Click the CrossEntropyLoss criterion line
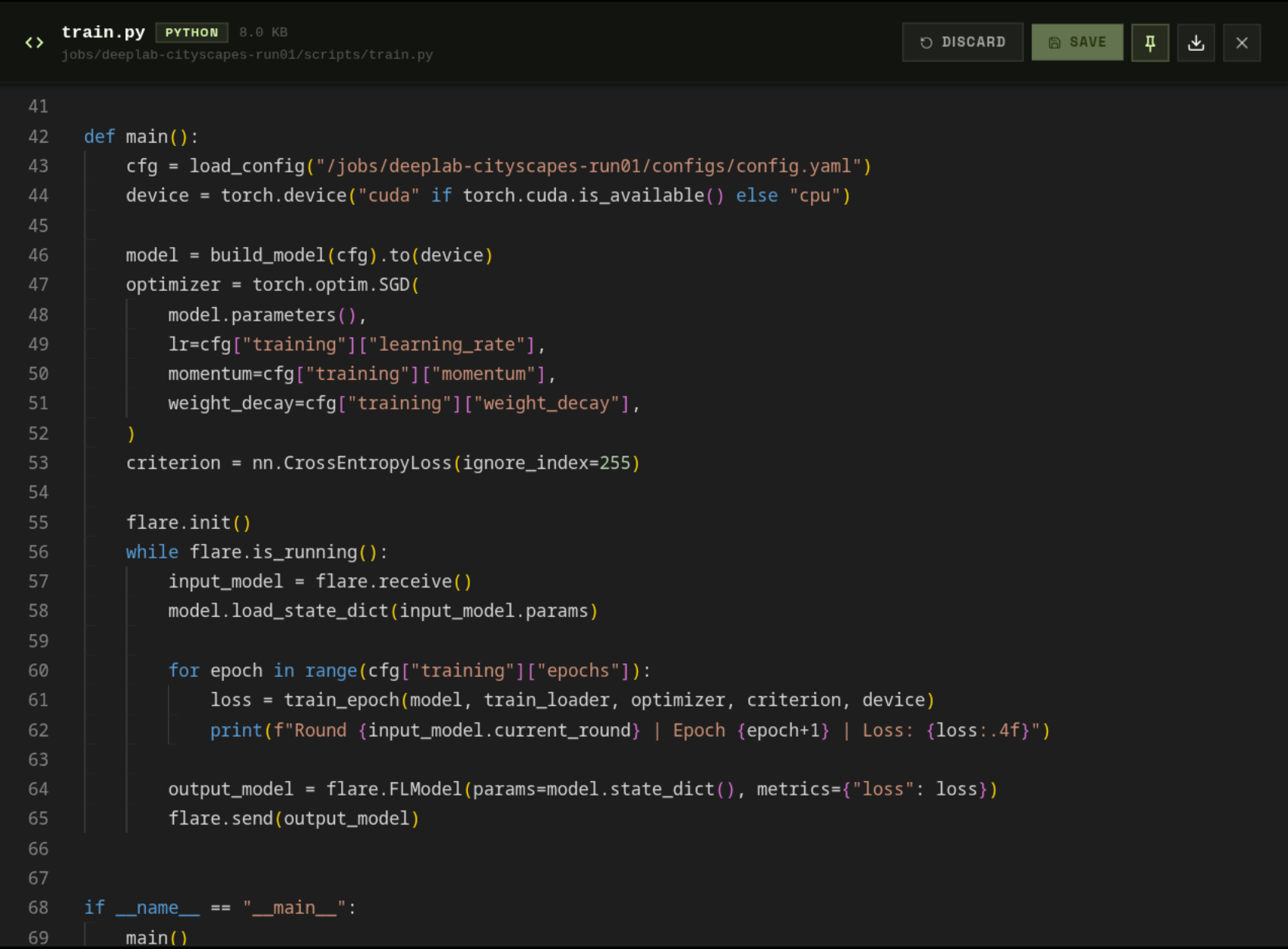This screenshot has height=949, width=1288. coord(383,463)
